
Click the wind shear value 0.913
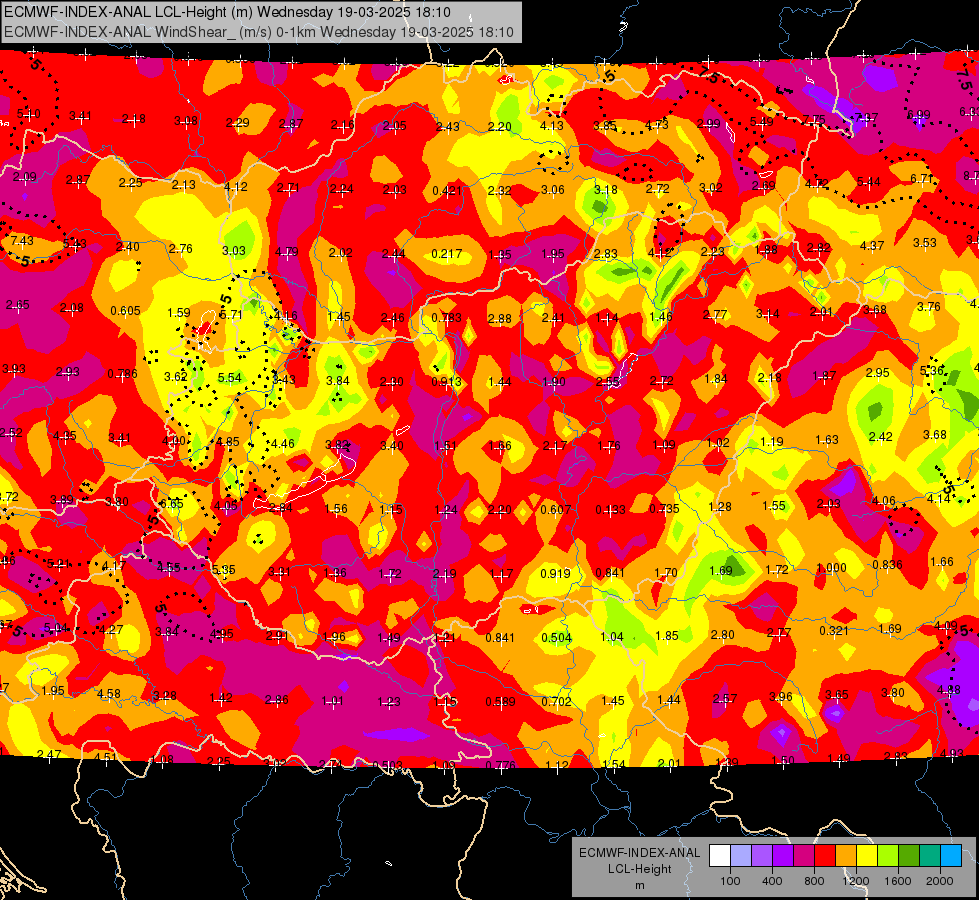[447, 382]
